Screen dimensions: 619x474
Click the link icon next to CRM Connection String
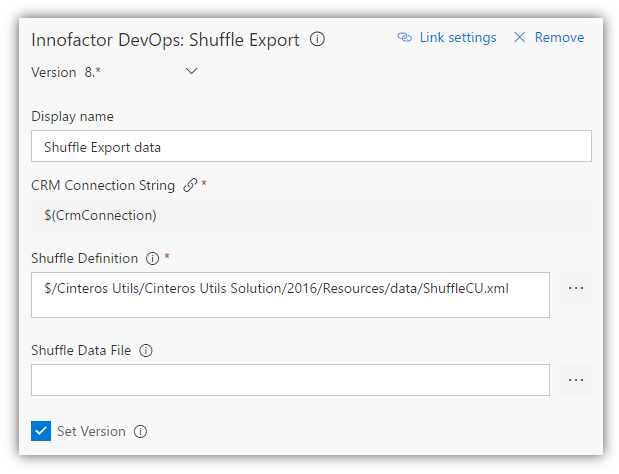pyautogui.click(x=190, y=185)
